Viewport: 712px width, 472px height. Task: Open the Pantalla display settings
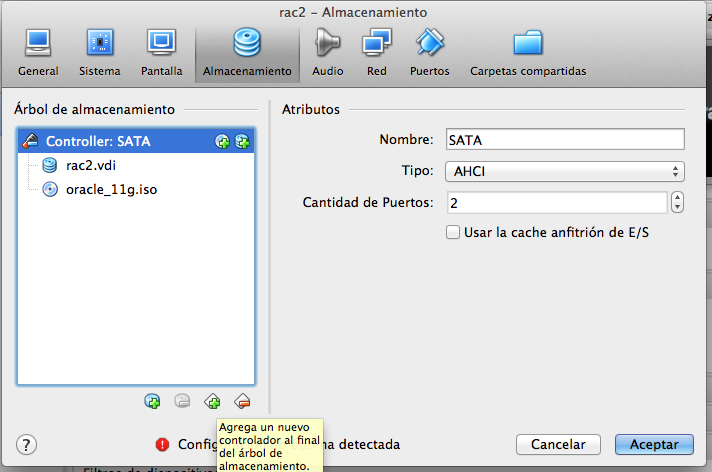[x=161, y=53]
